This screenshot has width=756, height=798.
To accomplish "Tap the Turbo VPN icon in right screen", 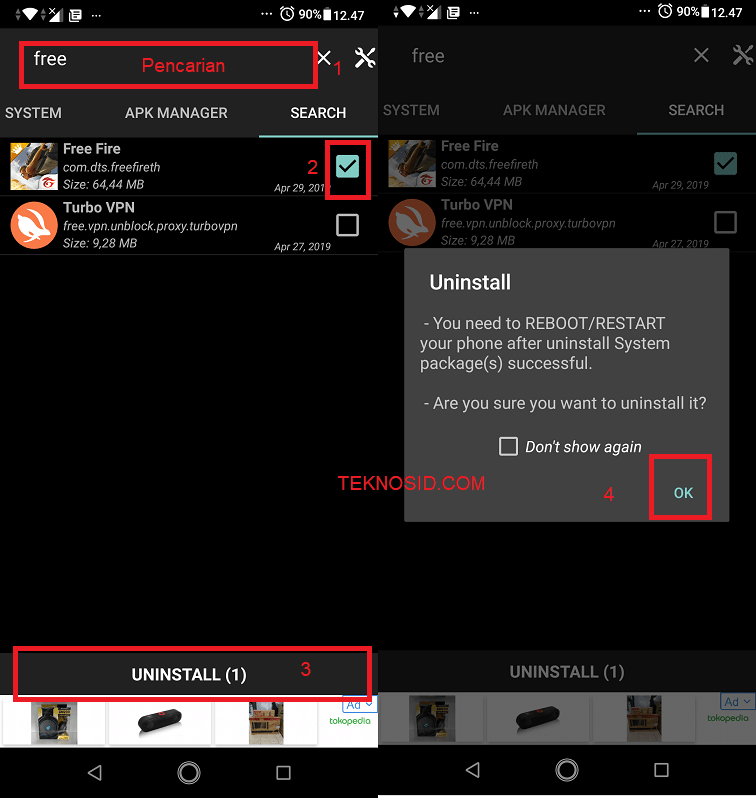I will coord(412,222).
